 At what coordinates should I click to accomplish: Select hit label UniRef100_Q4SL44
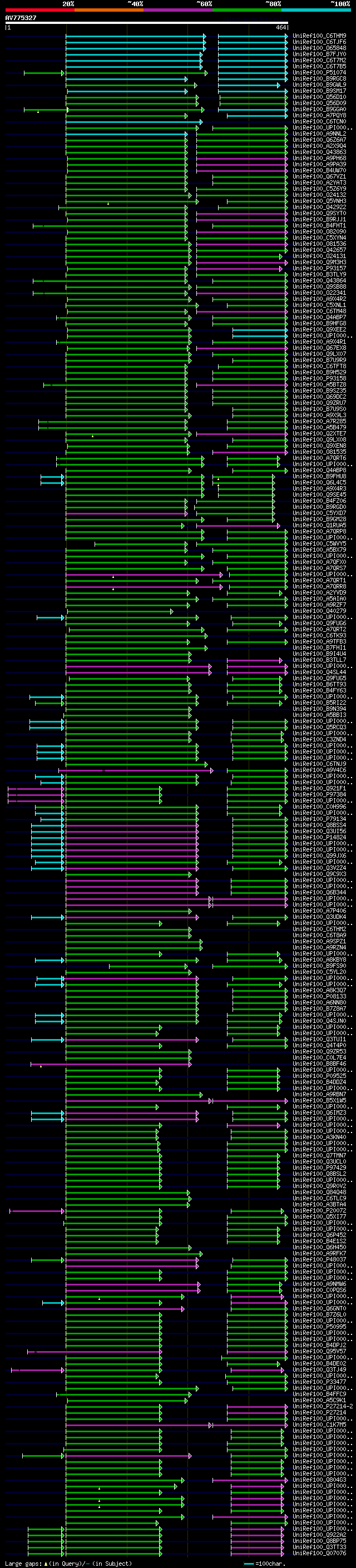click(319, 672)
